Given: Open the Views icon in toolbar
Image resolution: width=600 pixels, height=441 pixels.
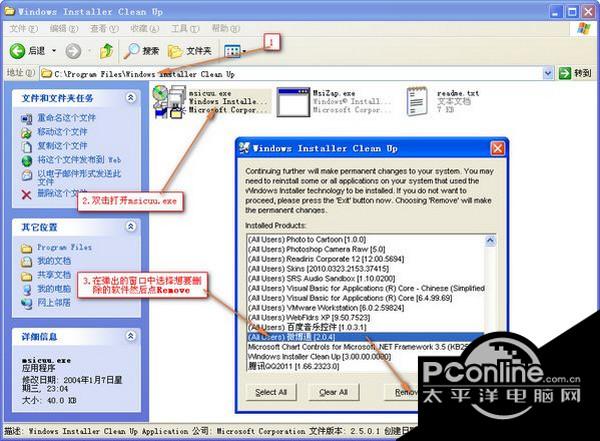Looking at the screenshot, I should coord(232,51).
